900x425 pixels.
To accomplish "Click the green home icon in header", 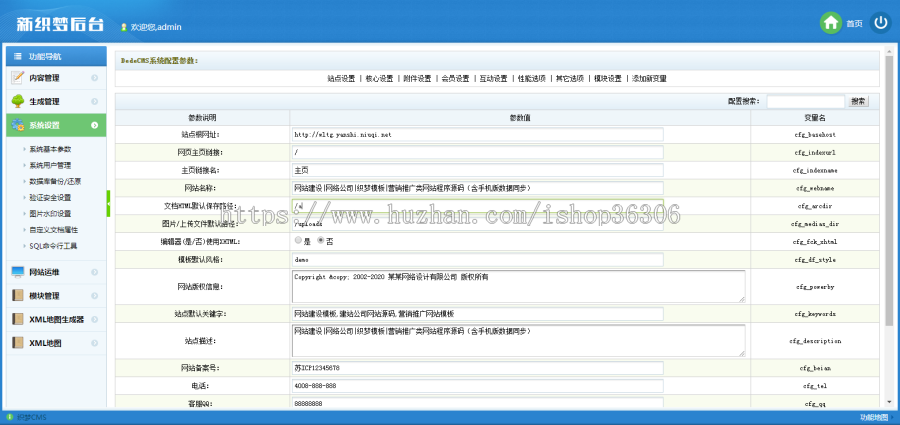I will coord(830,23).
